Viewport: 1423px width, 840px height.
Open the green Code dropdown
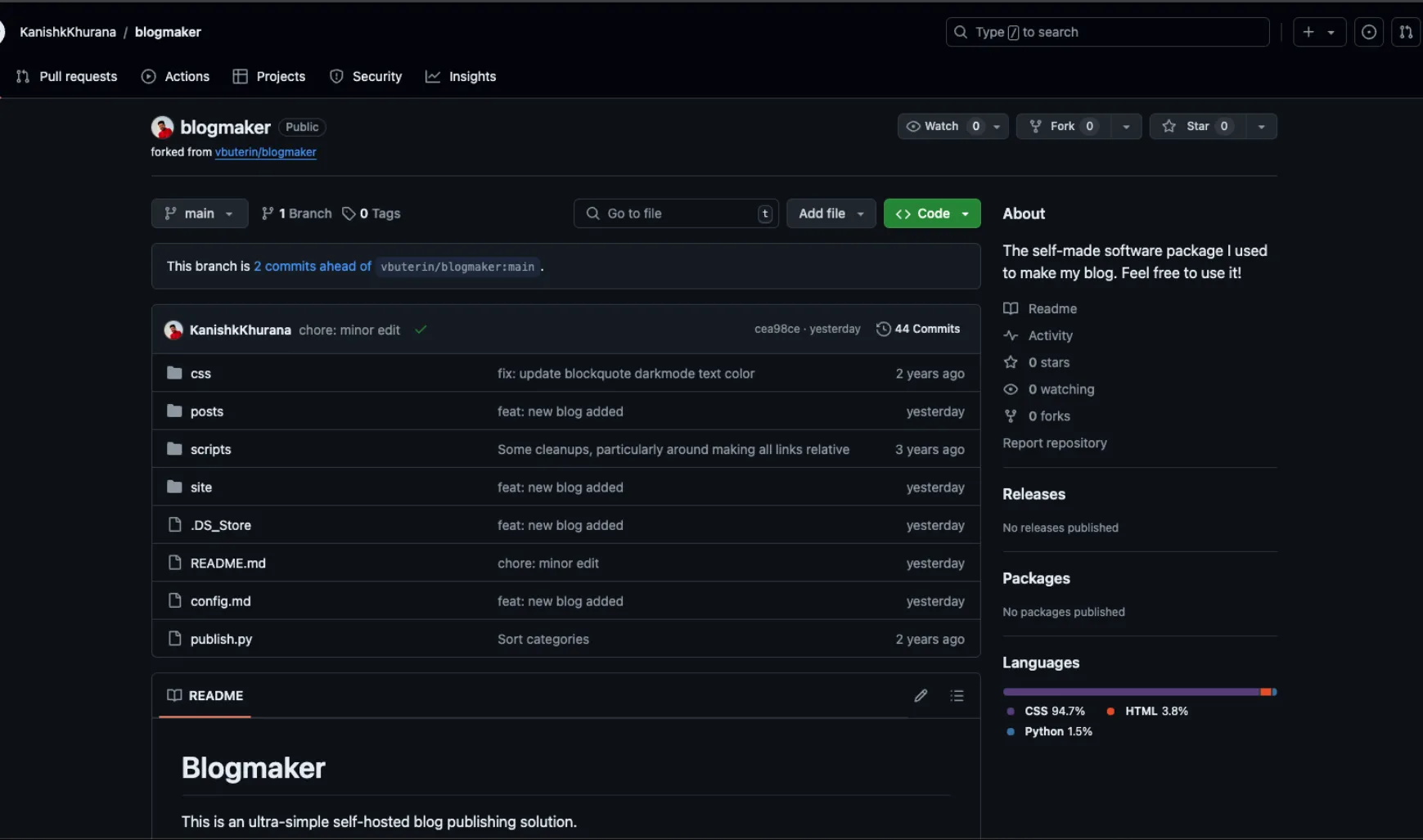pos(932,213)
